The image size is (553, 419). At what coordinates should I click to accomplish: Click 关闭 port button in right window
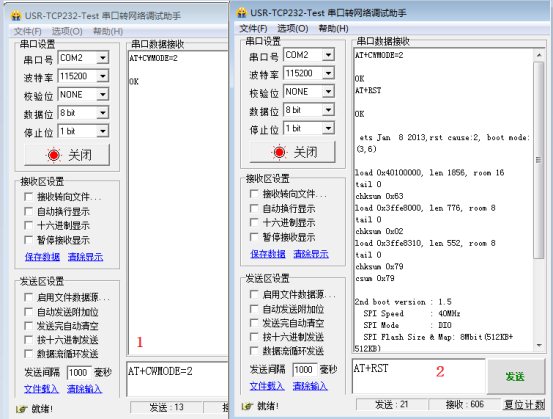(292, 152)
